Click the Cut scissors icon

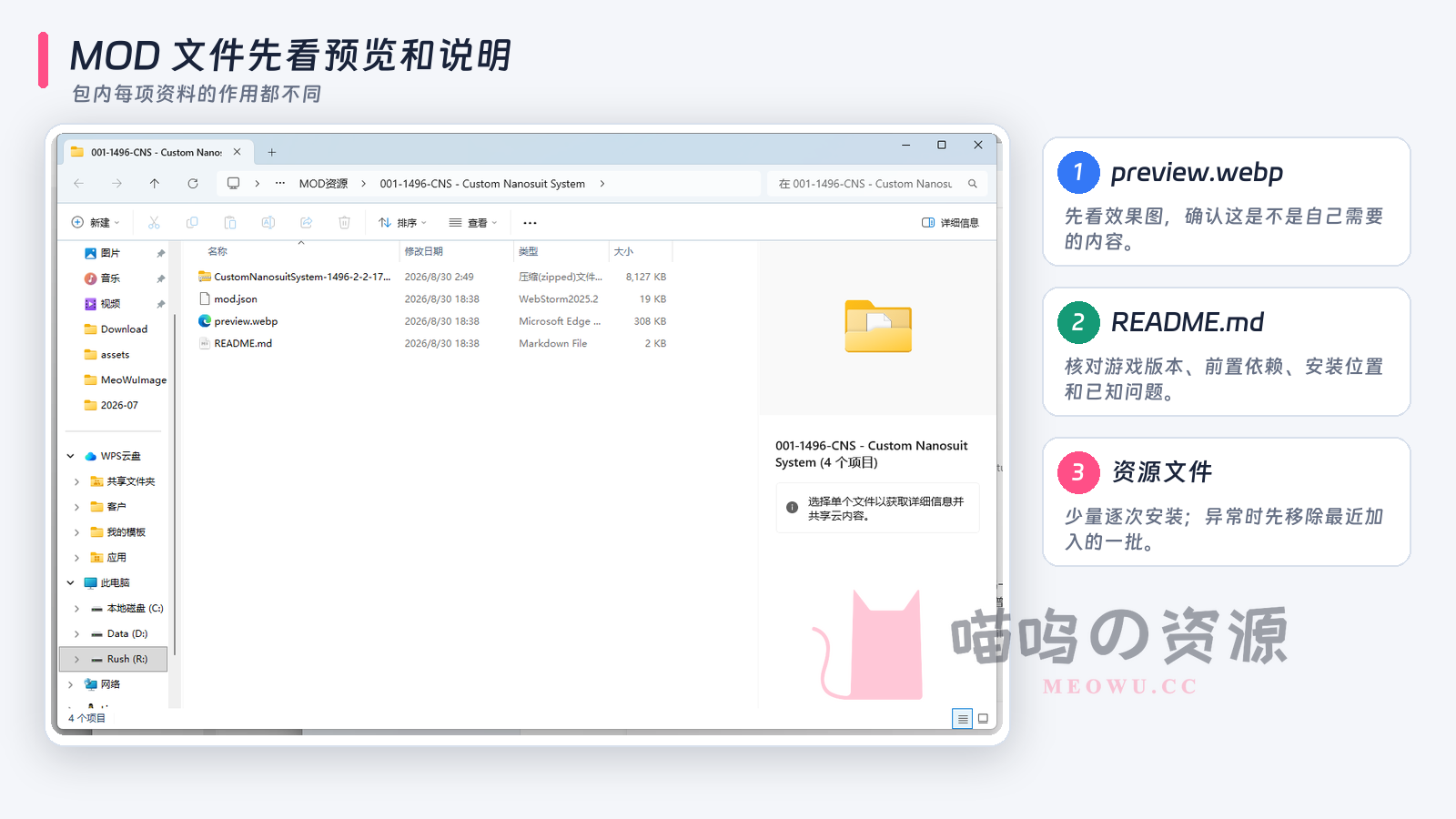point(154,222)
